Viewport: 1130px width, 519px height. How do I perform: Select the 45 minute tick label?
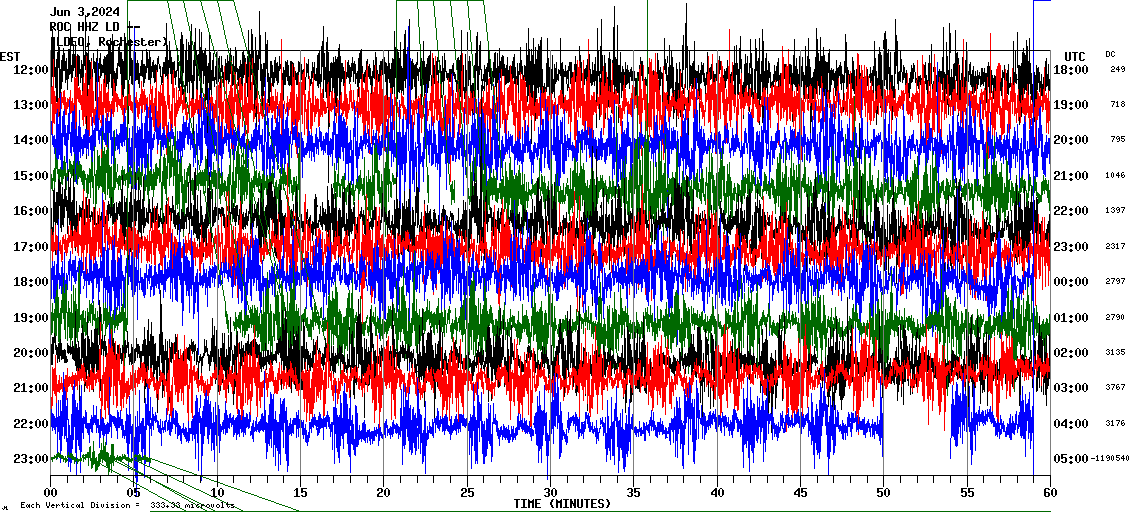(799, 493)
